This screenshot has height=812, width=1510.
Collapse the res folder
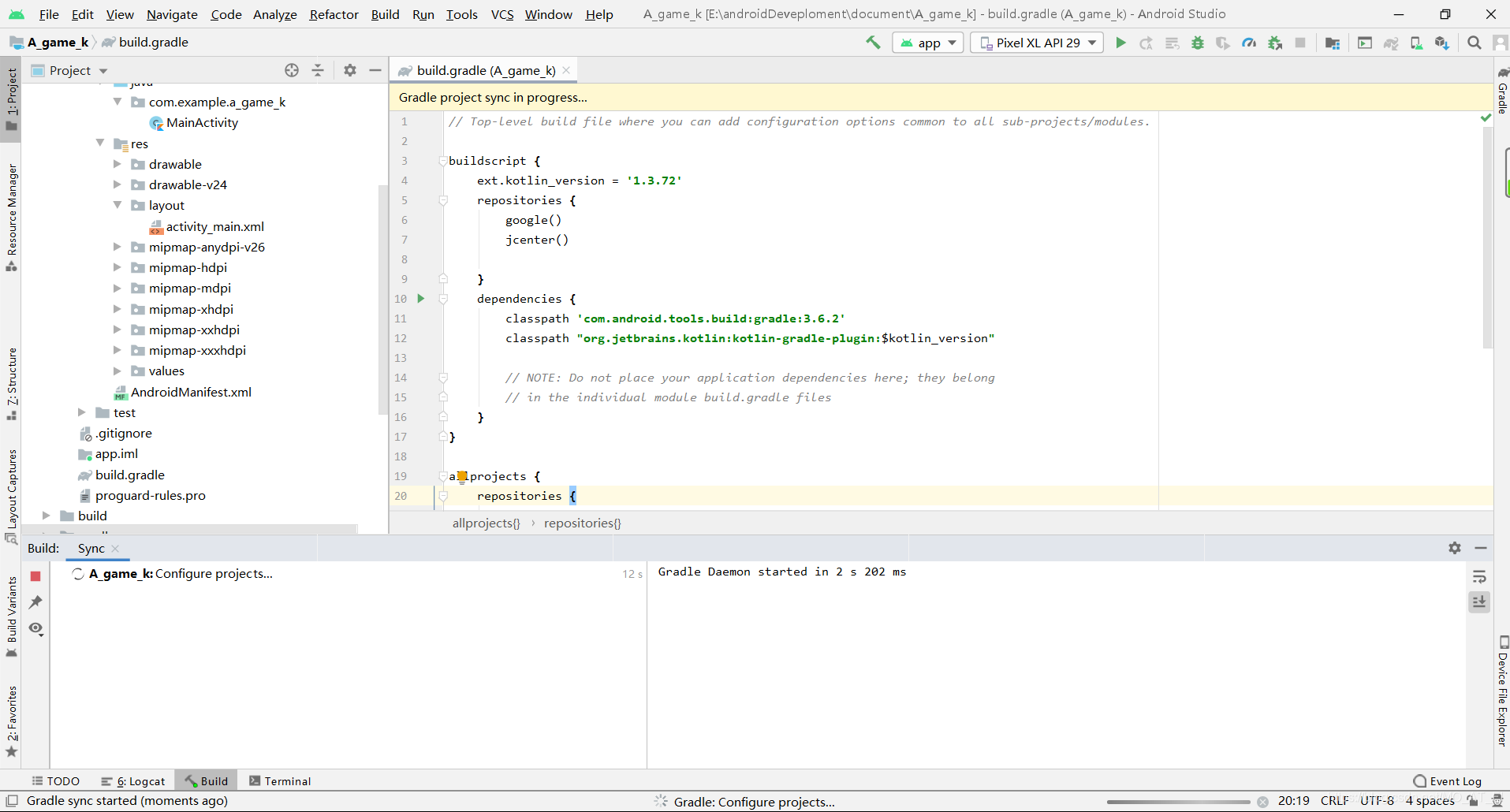[x=100, y=143]
